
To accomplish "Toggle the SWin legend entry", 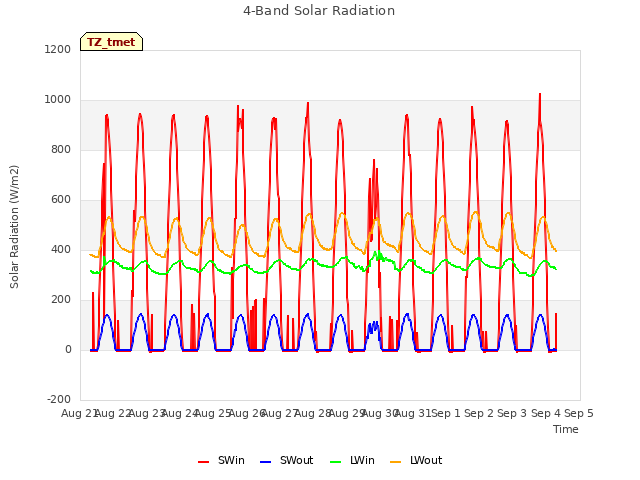I will point(221,460).
